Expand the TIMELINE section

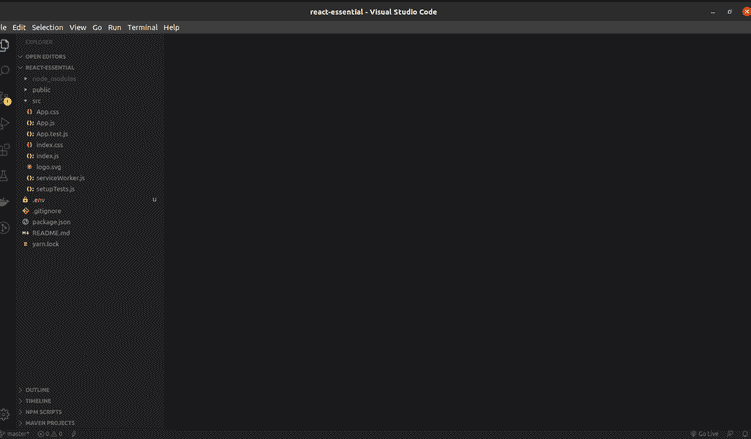click(x=90, y=401)
